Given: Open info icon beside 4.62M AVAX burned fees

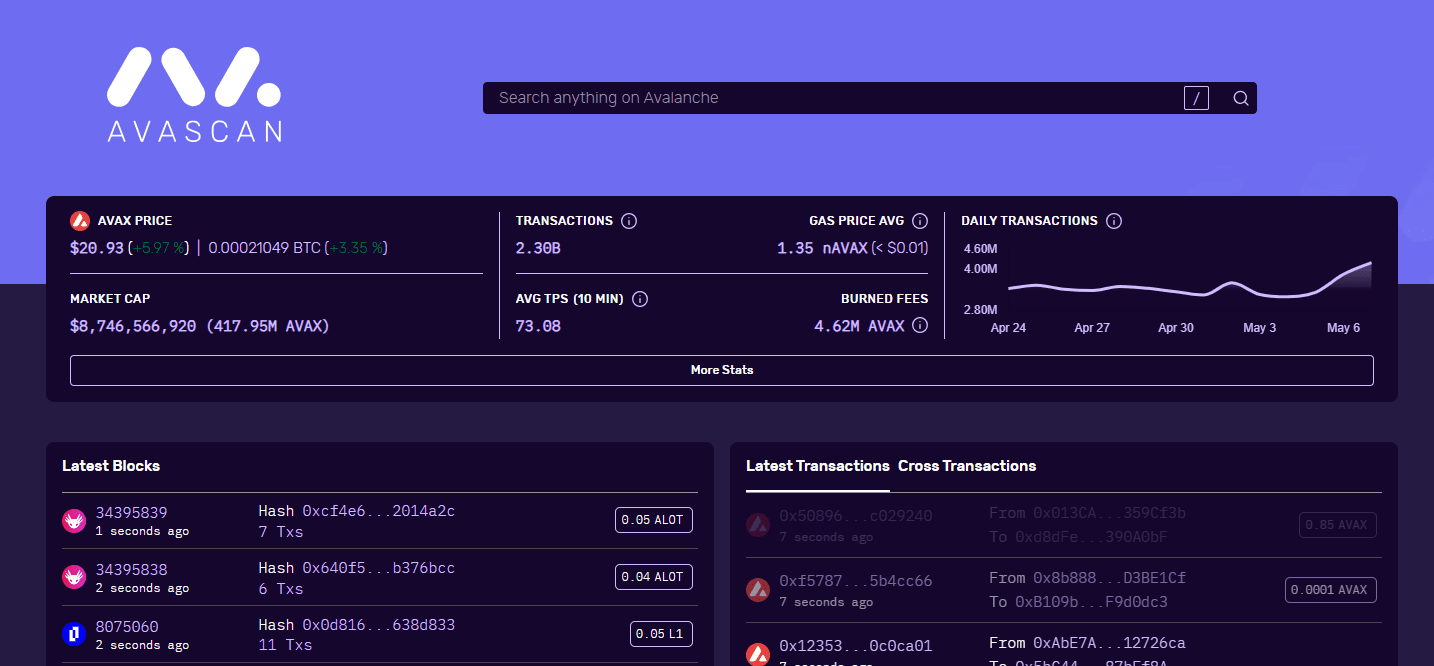Looking at the screenshot, I should pyautogui.click(x=920, y=326).
